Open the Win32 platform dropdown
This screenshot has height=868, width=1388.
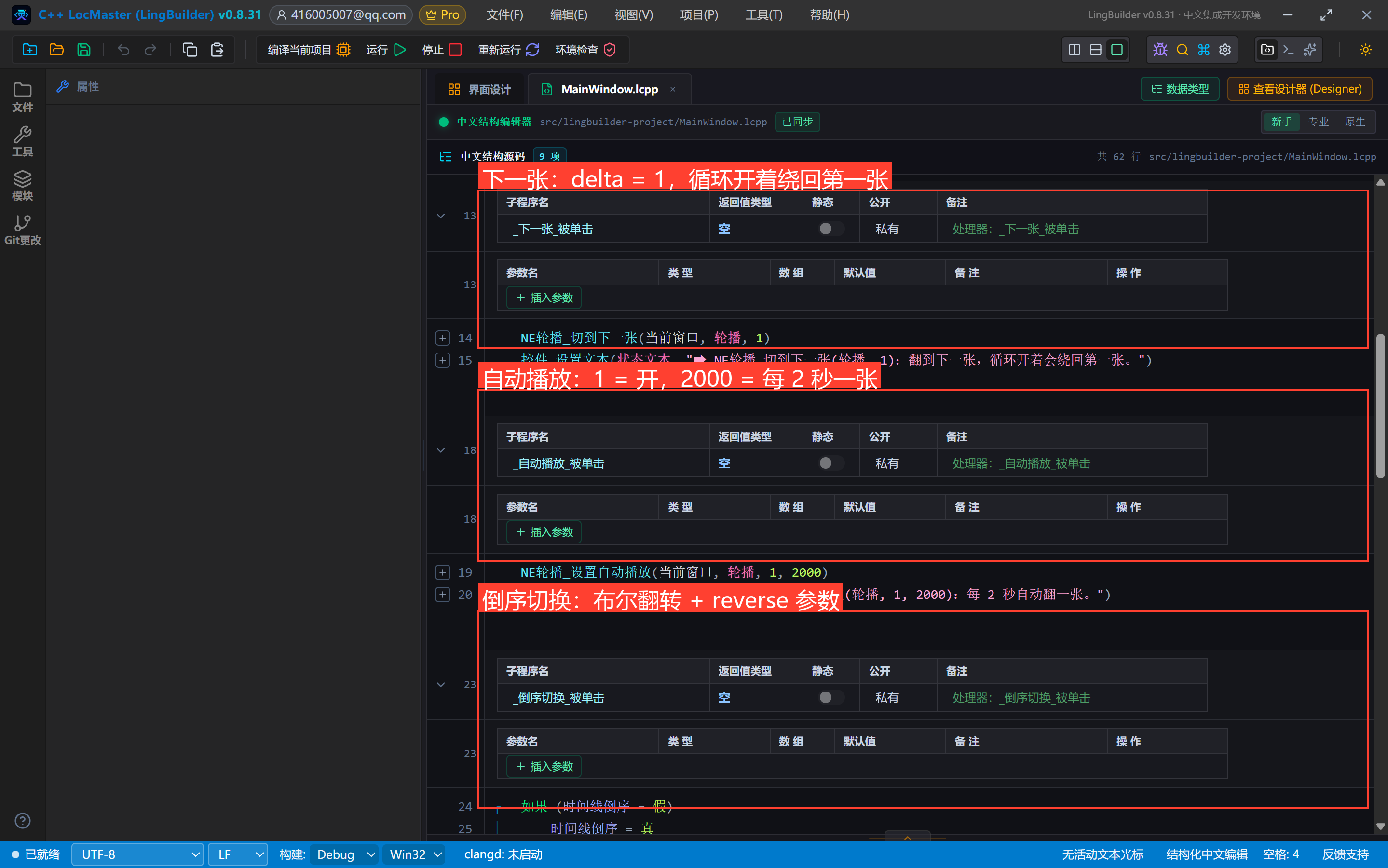[x=414, y=854]
